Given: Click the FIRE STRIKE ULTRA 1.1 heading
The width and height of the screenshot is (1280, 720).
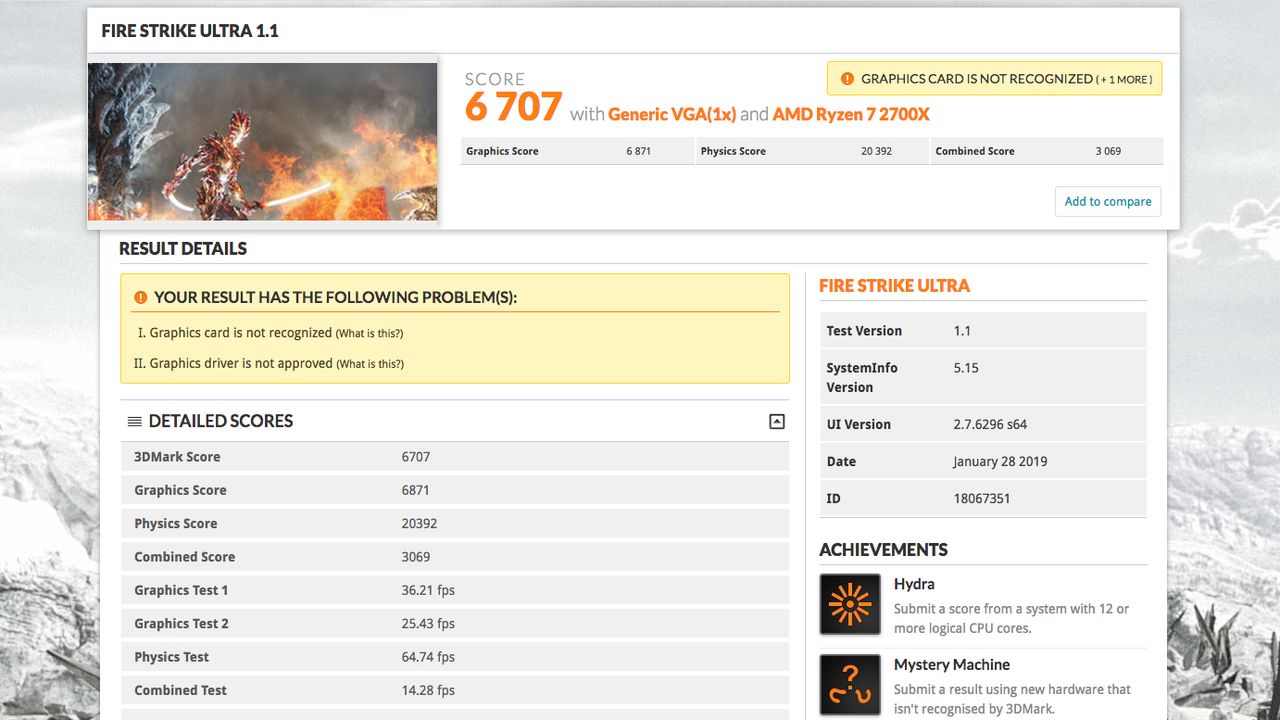Looking at the screenshot, I should click(190, 31).
